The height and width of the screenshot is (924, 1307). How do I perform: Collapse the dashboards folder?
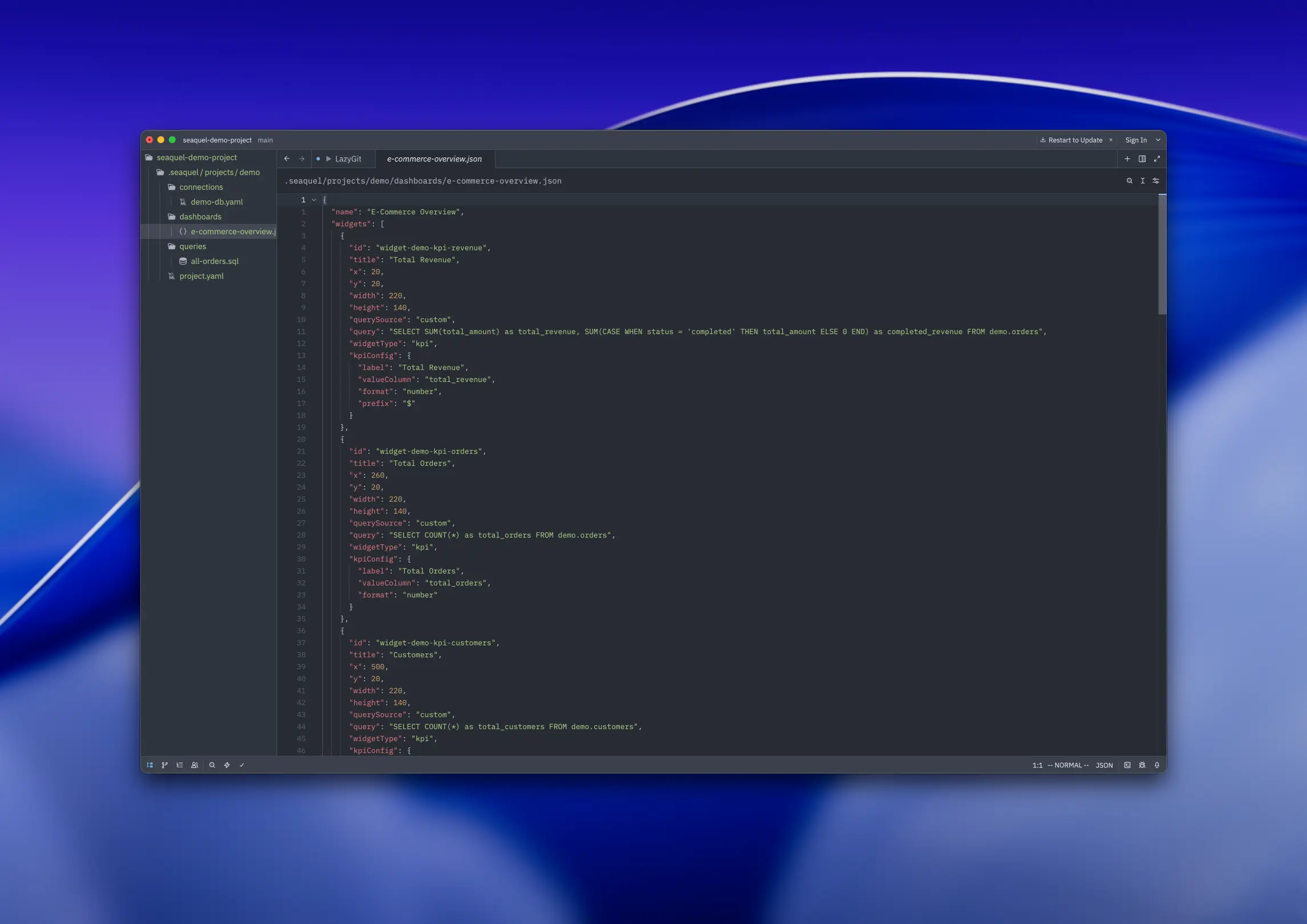(200, 217)
